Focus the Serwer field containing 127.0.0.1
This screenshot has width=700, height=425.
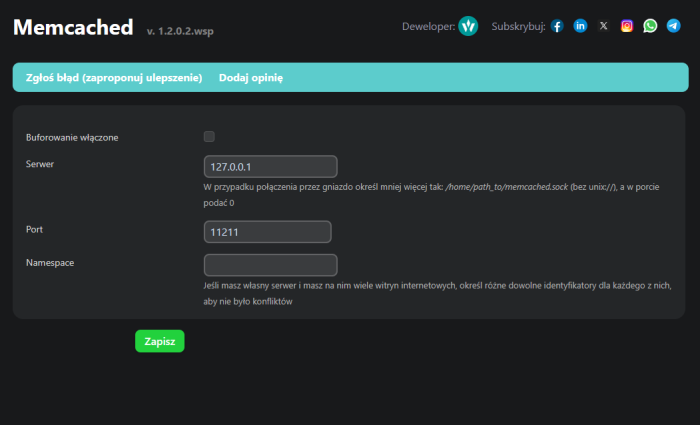270,167
